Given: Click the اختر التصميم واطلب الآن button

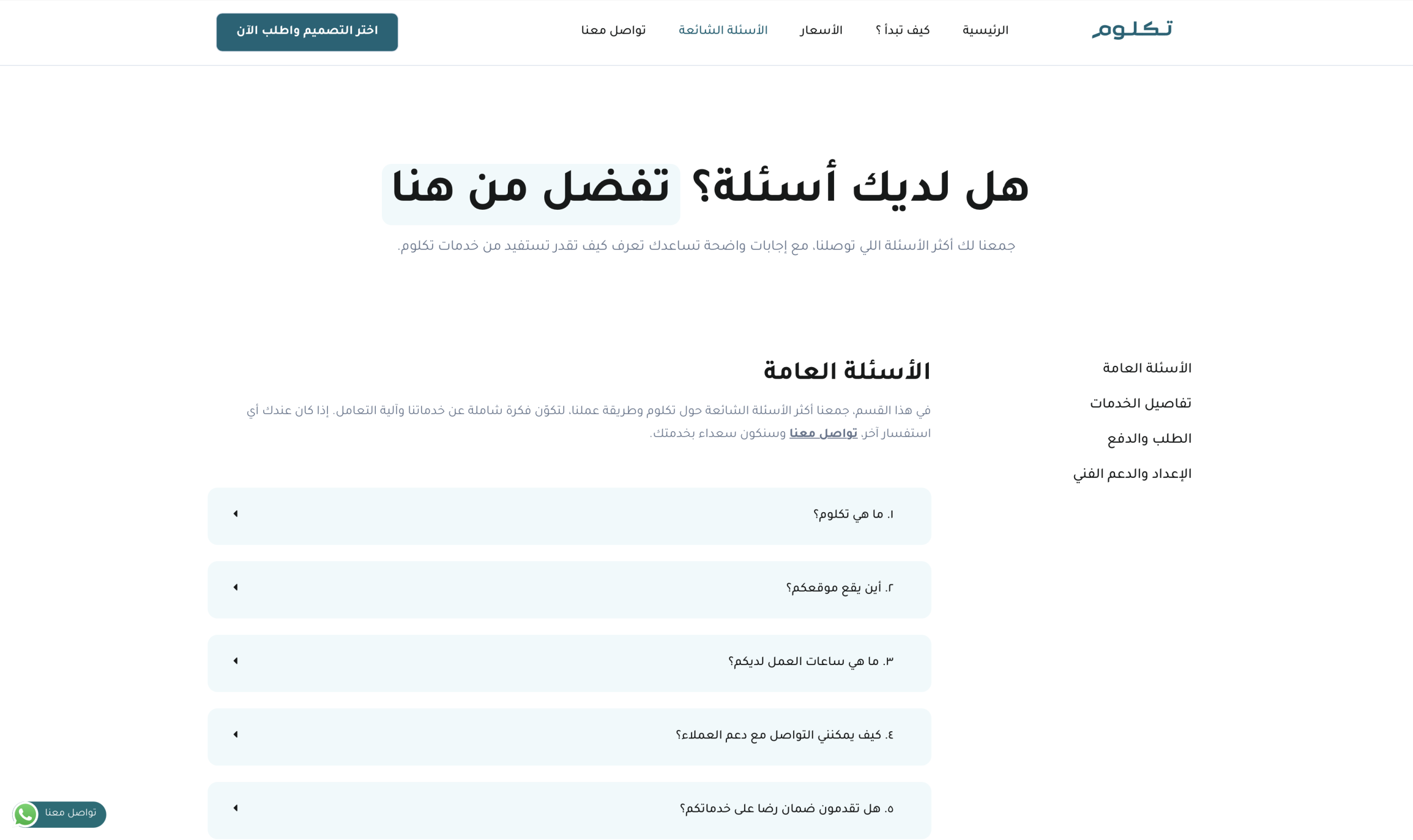Looking at the screenshot, I should (307, 31).
